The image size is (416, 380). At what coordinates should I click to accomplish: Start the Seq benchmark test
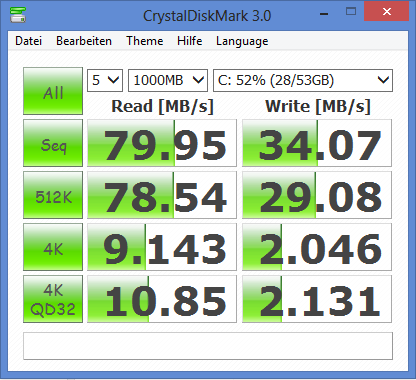pos(53,143)
